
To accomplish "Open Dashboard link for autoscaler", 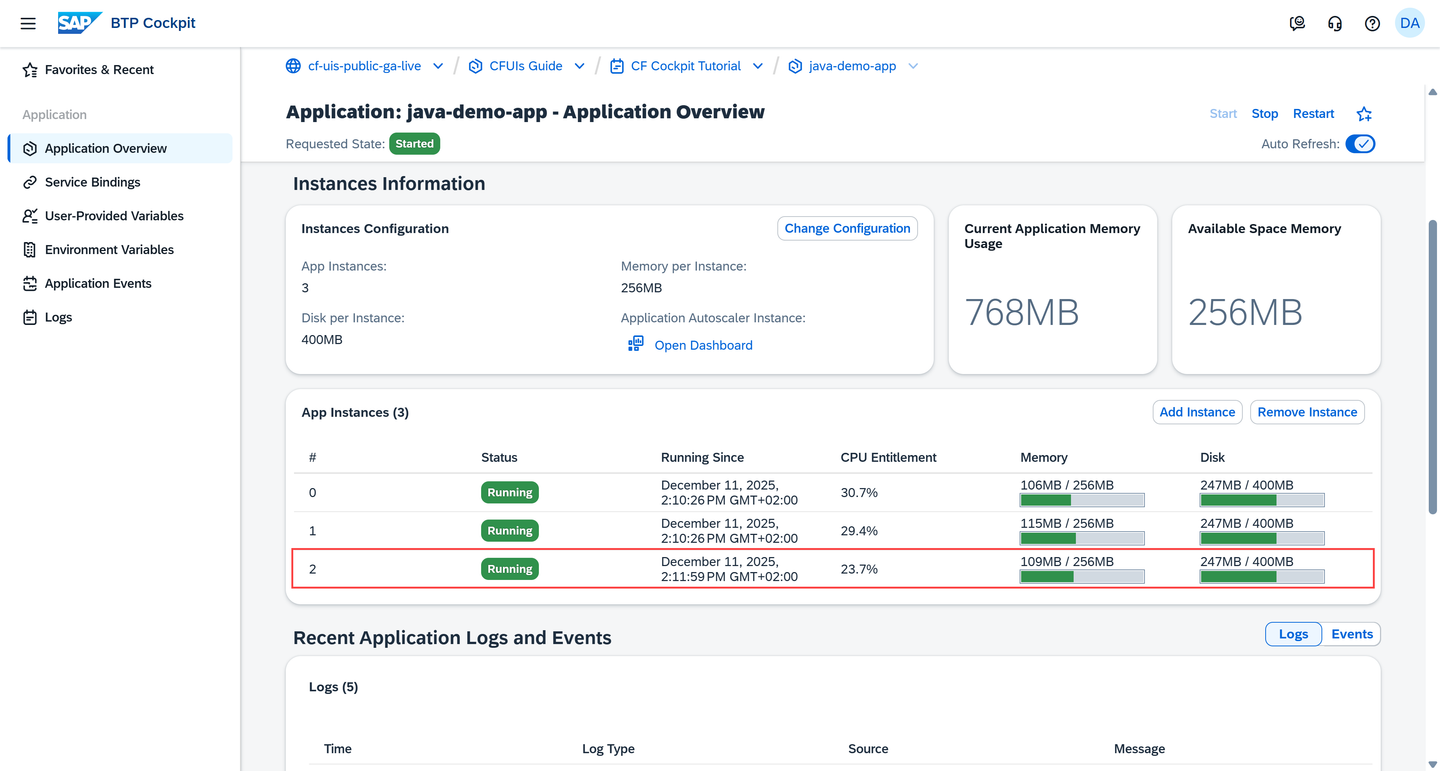I will tap(703, 345).
